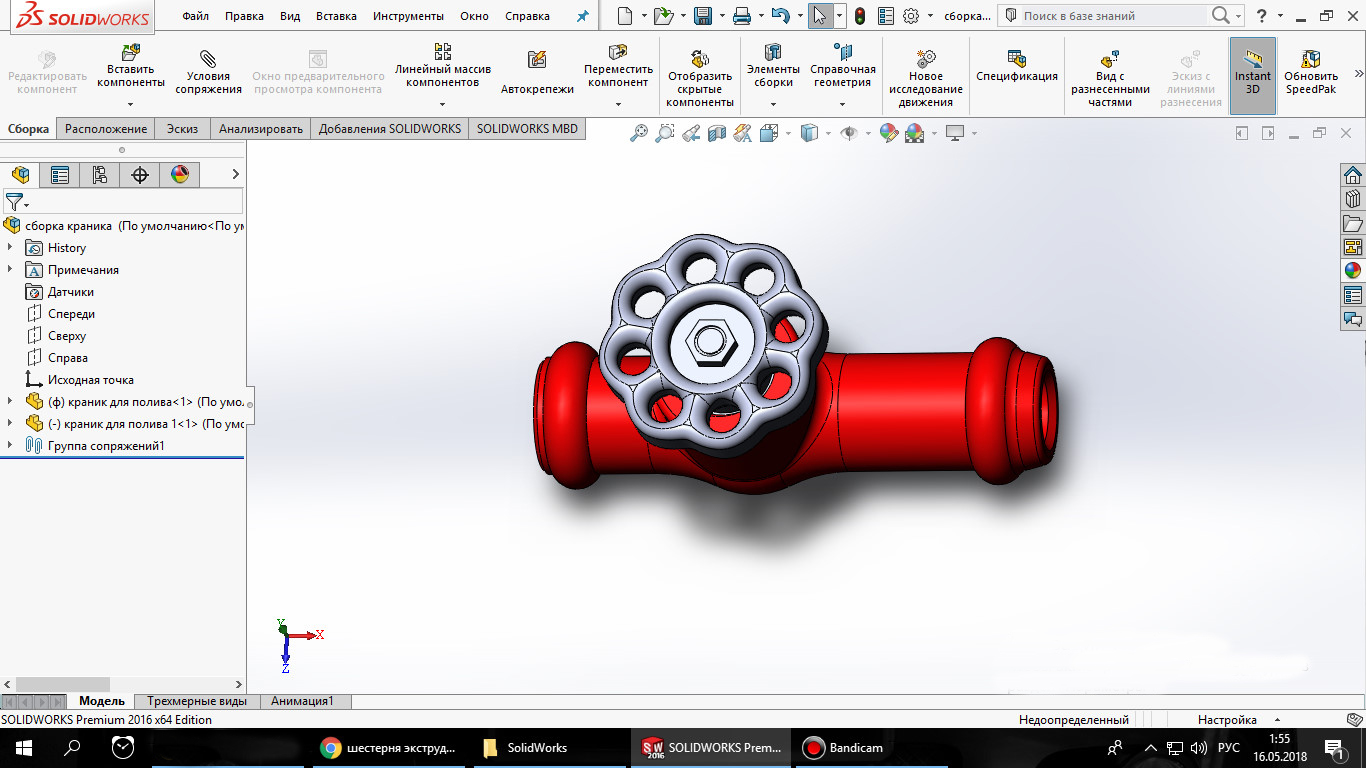Image resolution: width=1366 pixels, height=768 pixels.
Task: Click the Dynamic Annotation Views icon
Action: tap(742, 133)
